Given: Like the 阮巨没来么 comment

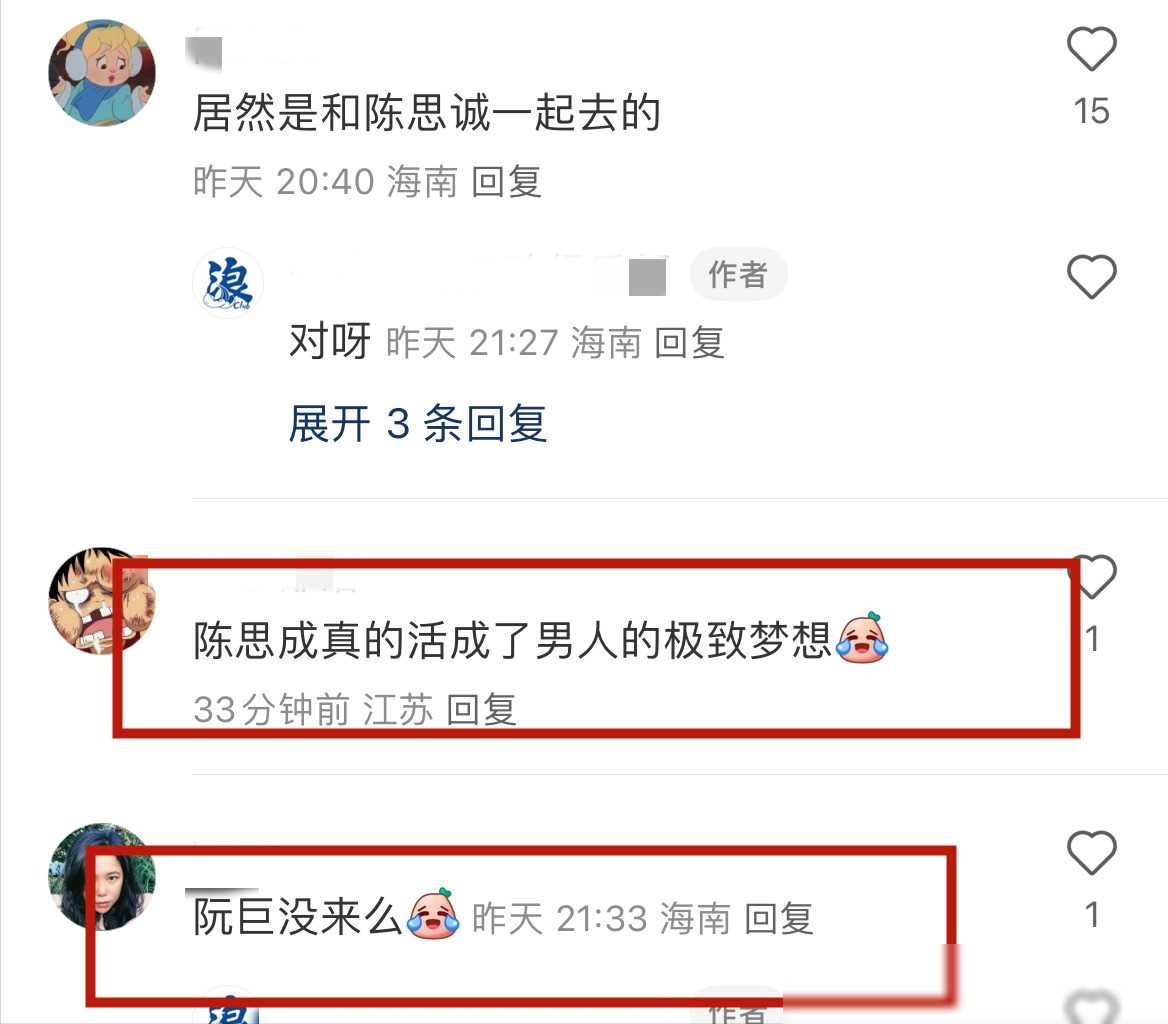Looking at the screenshot, I should pos(1091,852).
